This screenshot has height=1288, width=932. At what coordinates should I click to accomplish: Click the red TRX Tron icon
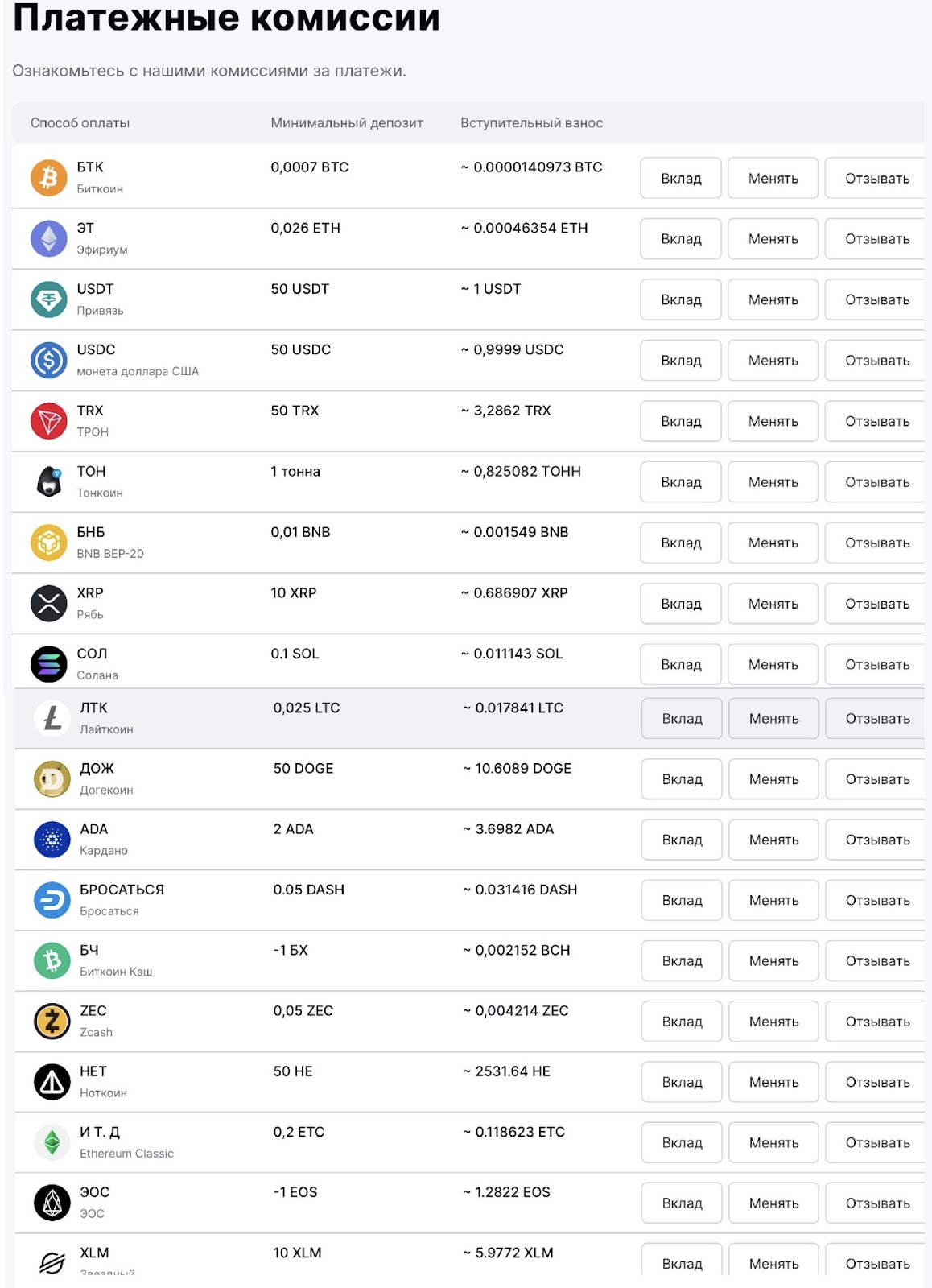(49, 421)
